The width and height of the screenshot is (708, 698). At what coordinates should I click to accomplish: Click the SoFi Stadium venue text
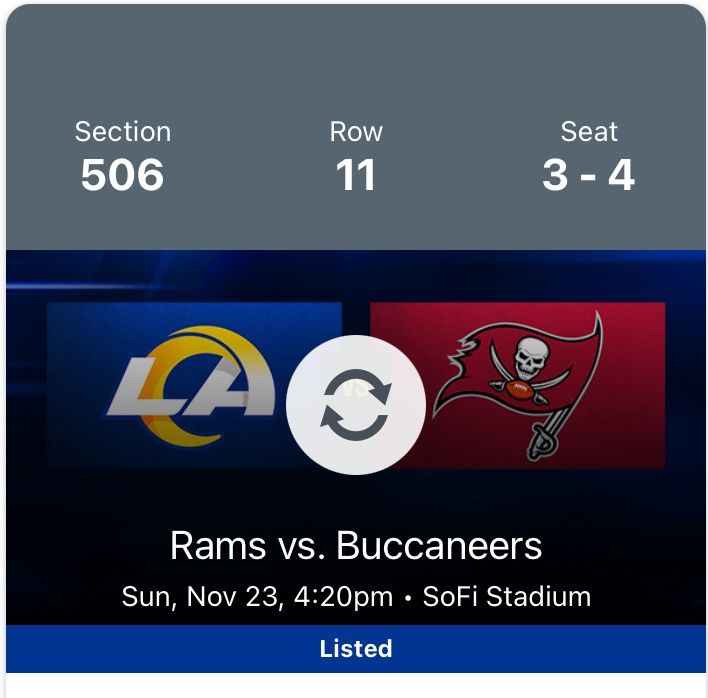coord(506,597)
